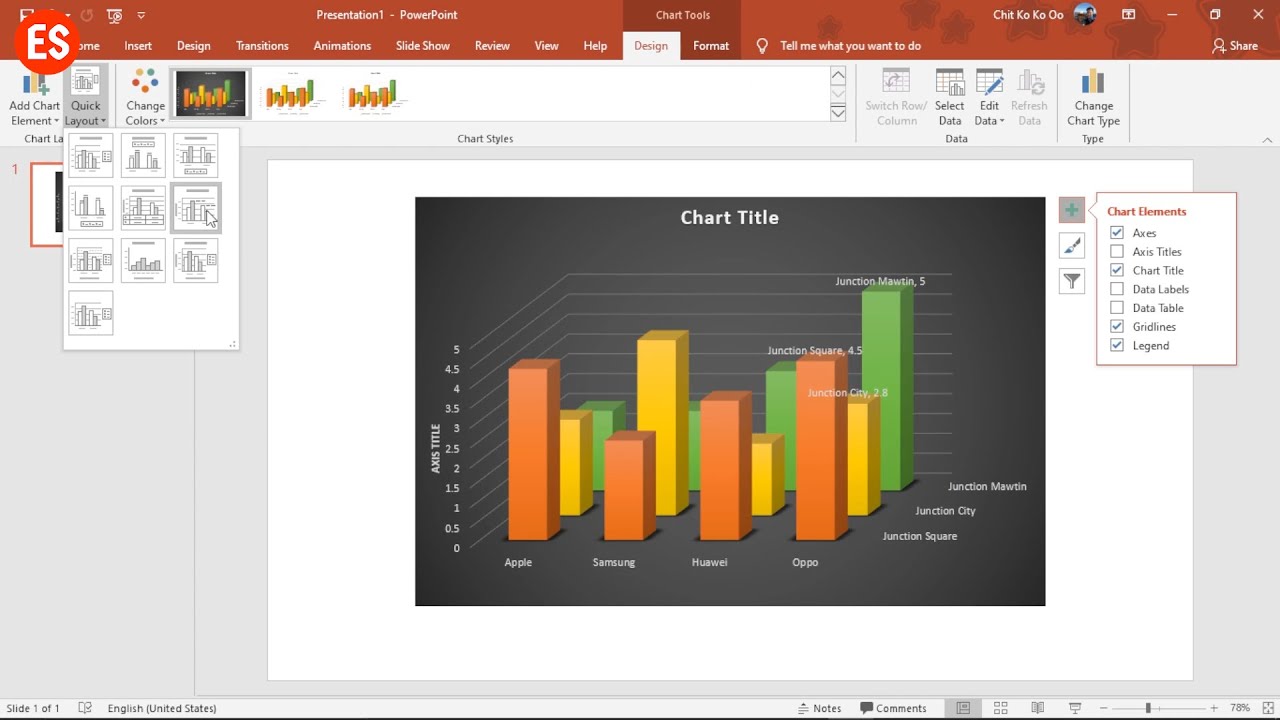Click the 78% zoom level
The height and width of the screenshot is (720, 1280).
click(x=1240, y=708)
